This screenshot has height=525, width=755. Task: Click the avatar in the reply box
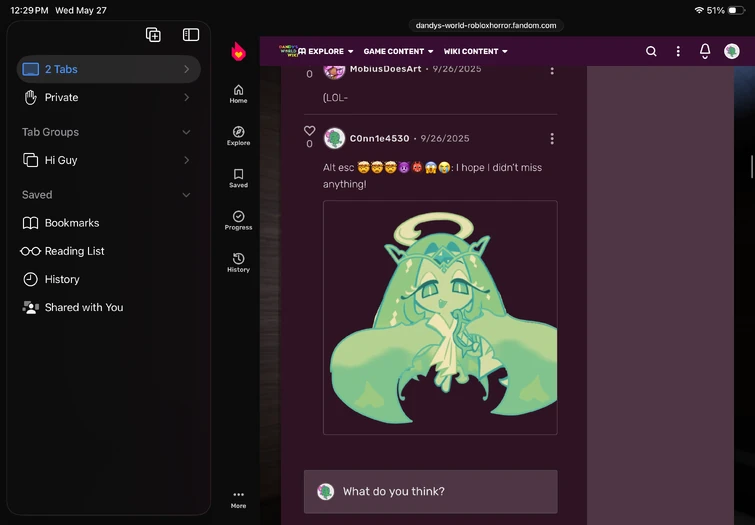[325, 492]
